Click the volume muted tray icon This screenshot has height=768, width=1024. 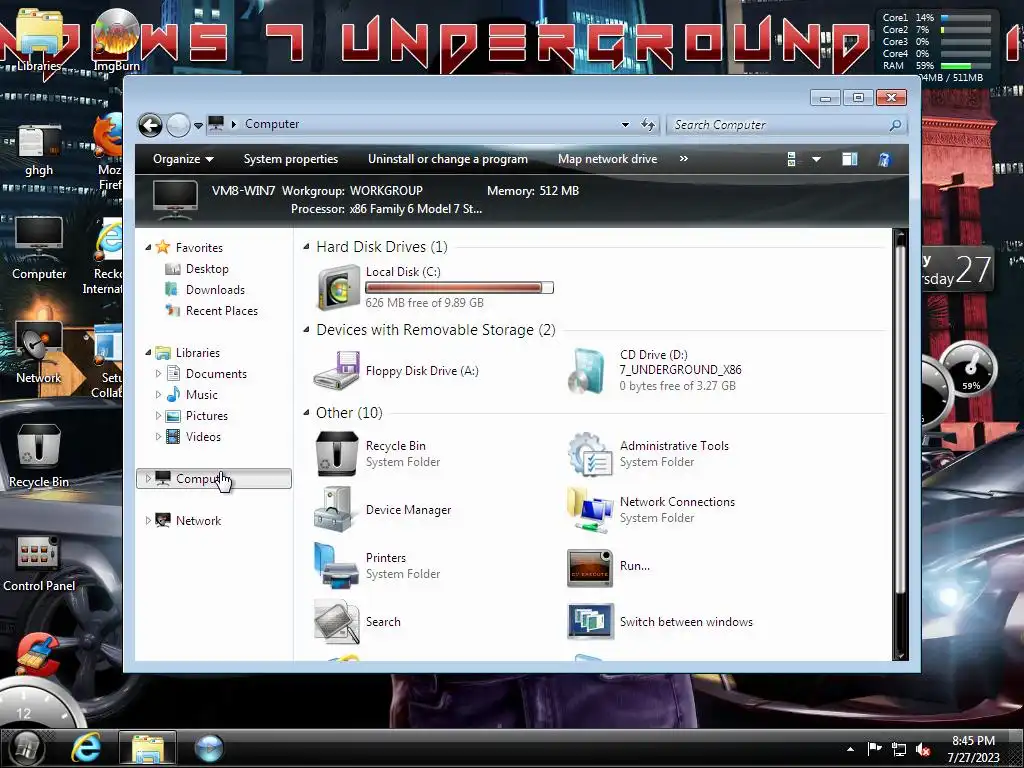[923, 750]
